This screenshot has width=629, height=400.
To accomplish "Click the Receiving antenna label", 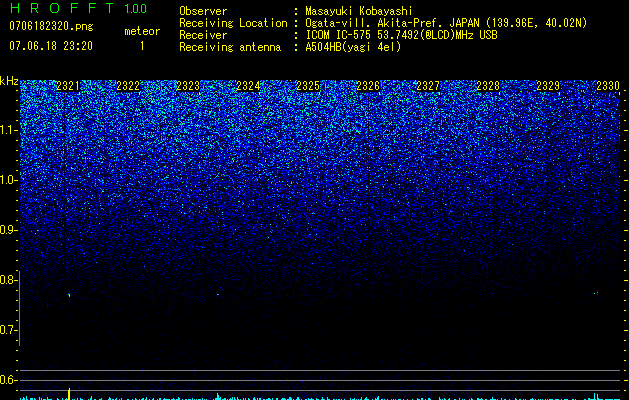I will tap(230, 47).
